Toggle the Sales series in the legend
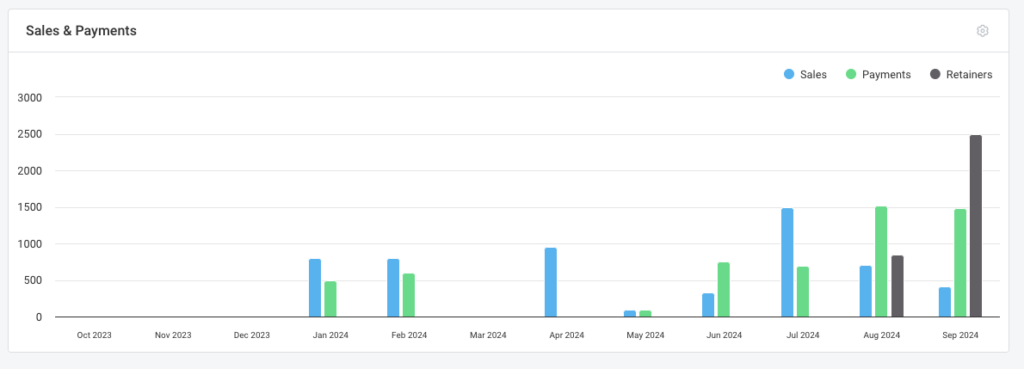1024x369 pixels. click(x=805, y=74)
